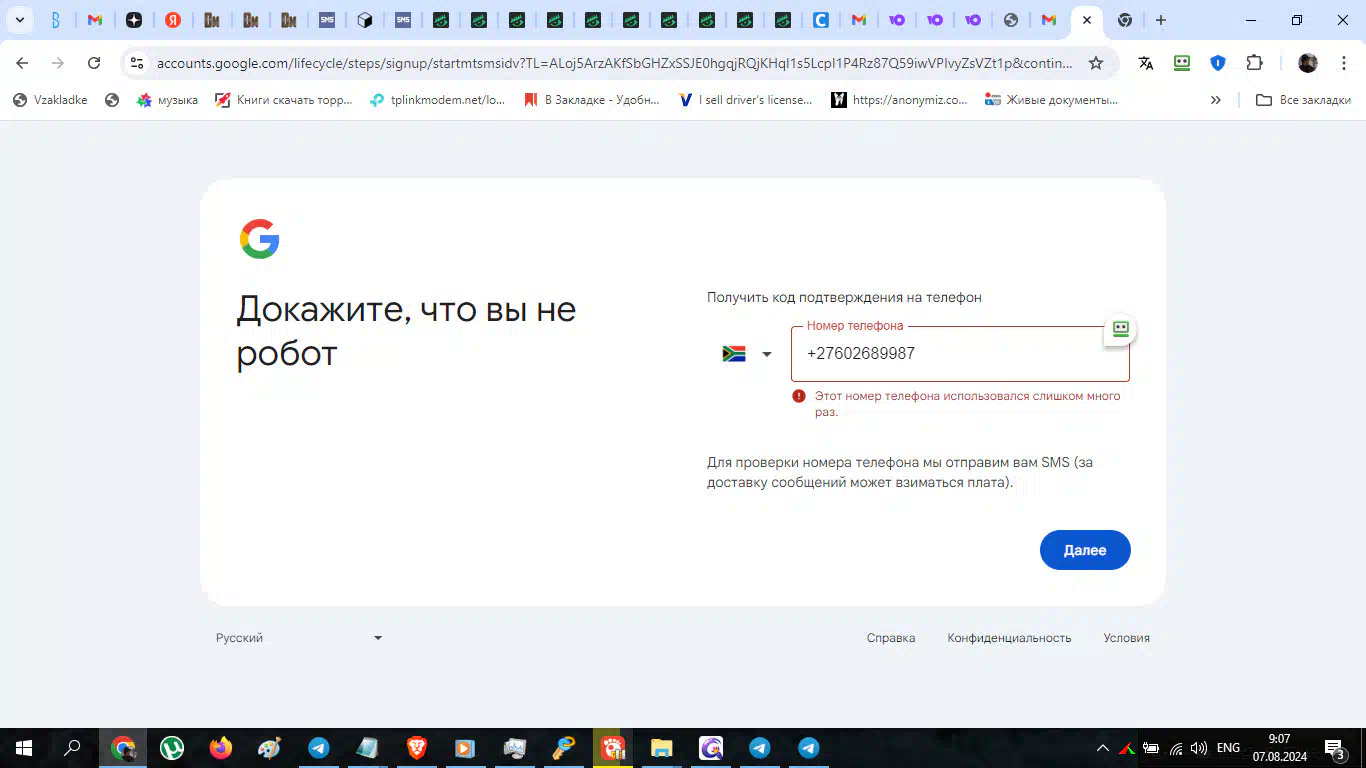Open the Wi-Fi network tray icon
1366x768 pixels.
[1176, 748]
